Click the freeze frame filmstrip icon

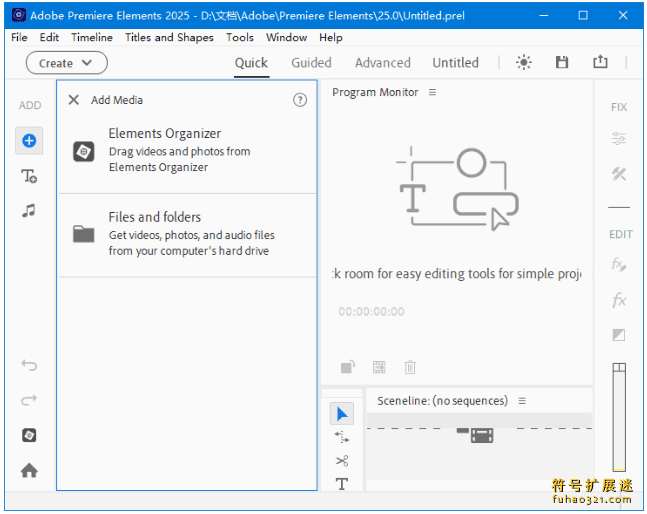click(379, 367)
